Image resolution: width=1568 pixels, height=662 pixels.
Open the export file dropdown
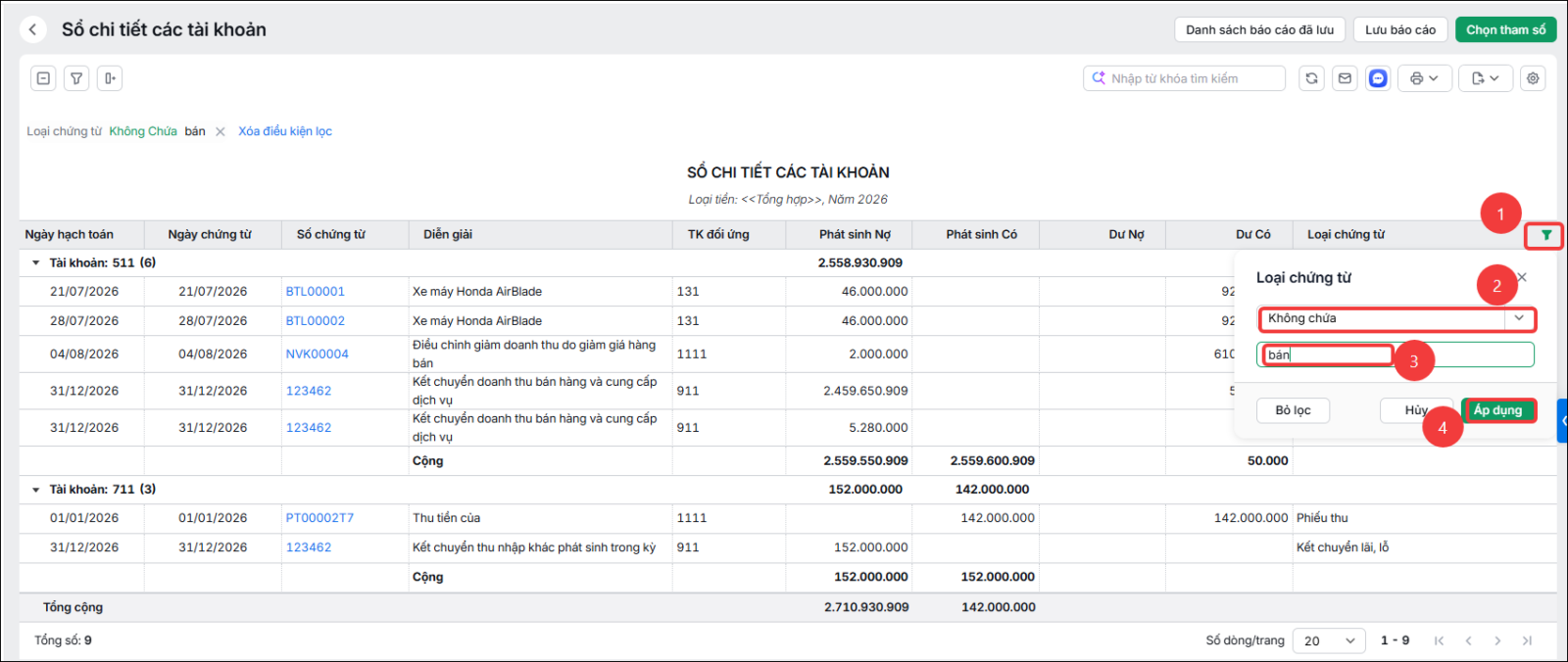click(x=1486, y=78)
